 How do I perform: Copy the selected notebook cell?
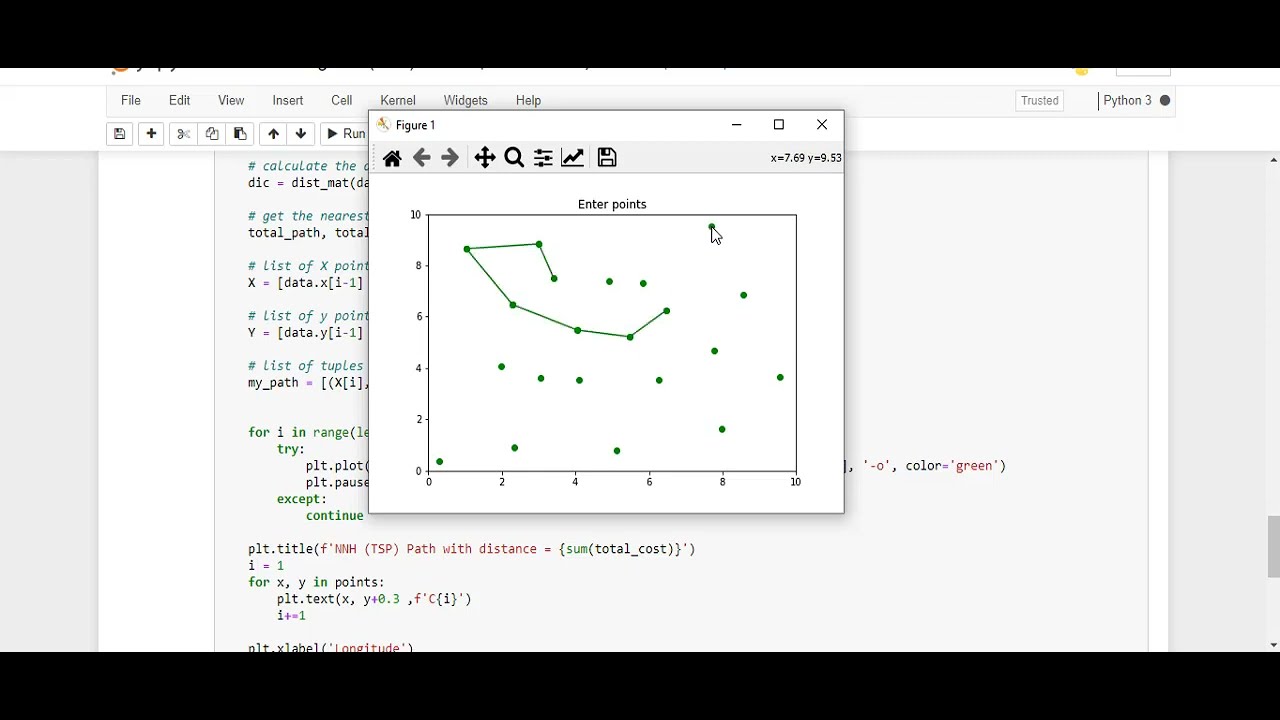pos(212,134)
